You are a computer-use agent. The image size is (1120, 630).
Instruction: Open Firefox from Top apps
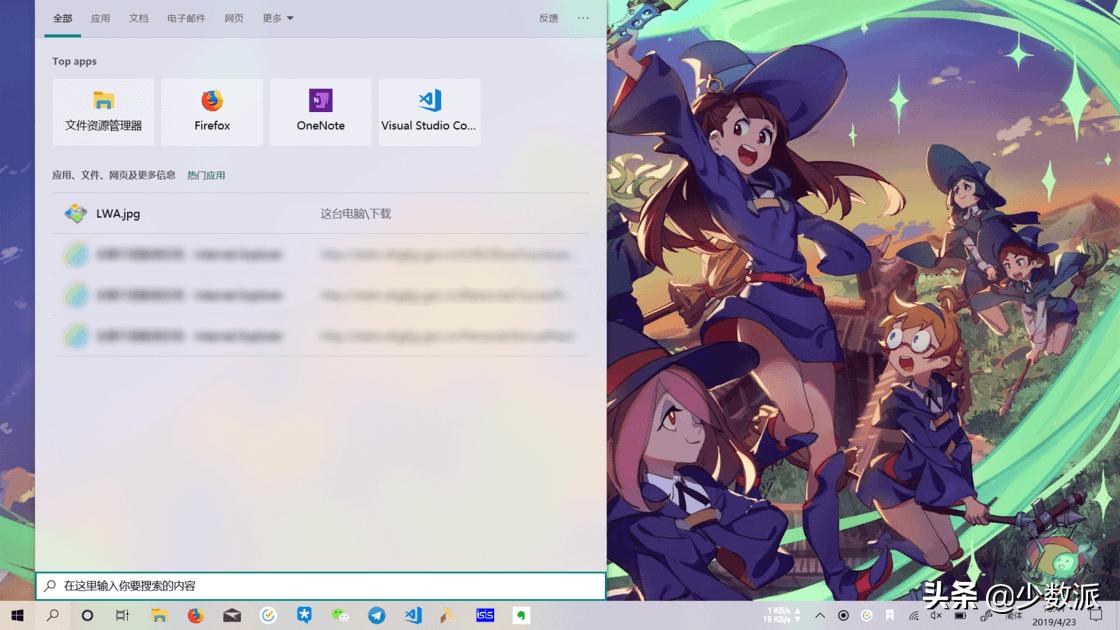click(211, 110)
